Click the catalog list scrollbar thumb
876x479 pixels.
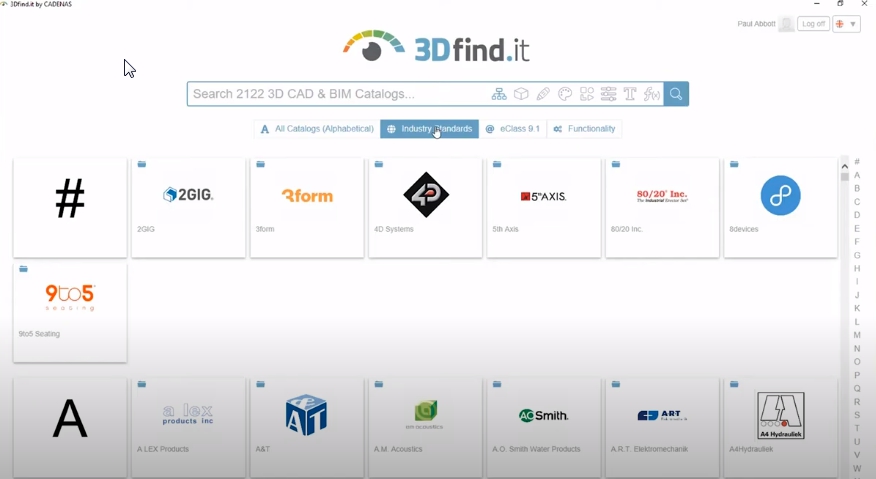pyautogui.click(x=845, y=177)
